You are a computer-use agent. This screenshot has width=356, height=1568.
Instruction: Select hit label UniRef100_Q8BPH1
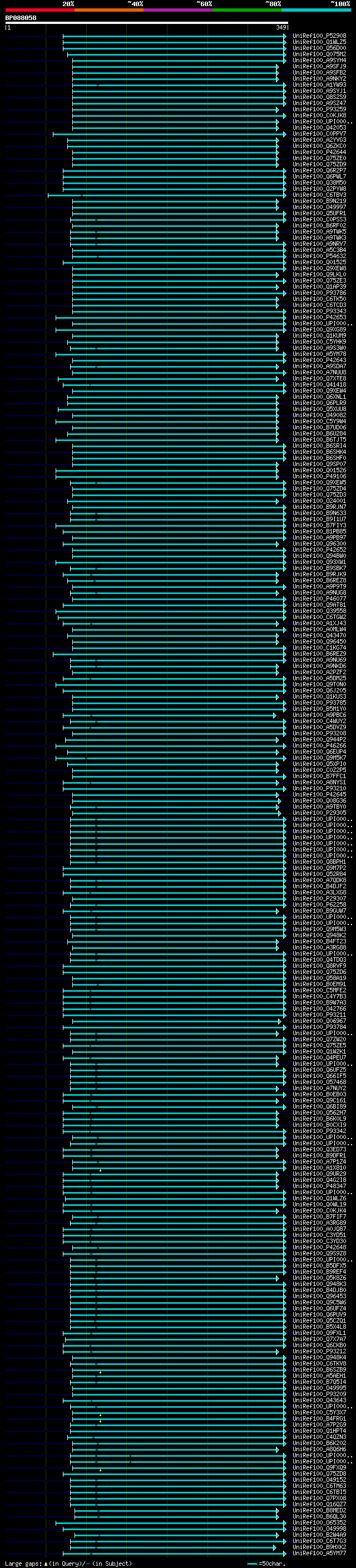pyautogui.click(x=319, y=862)
